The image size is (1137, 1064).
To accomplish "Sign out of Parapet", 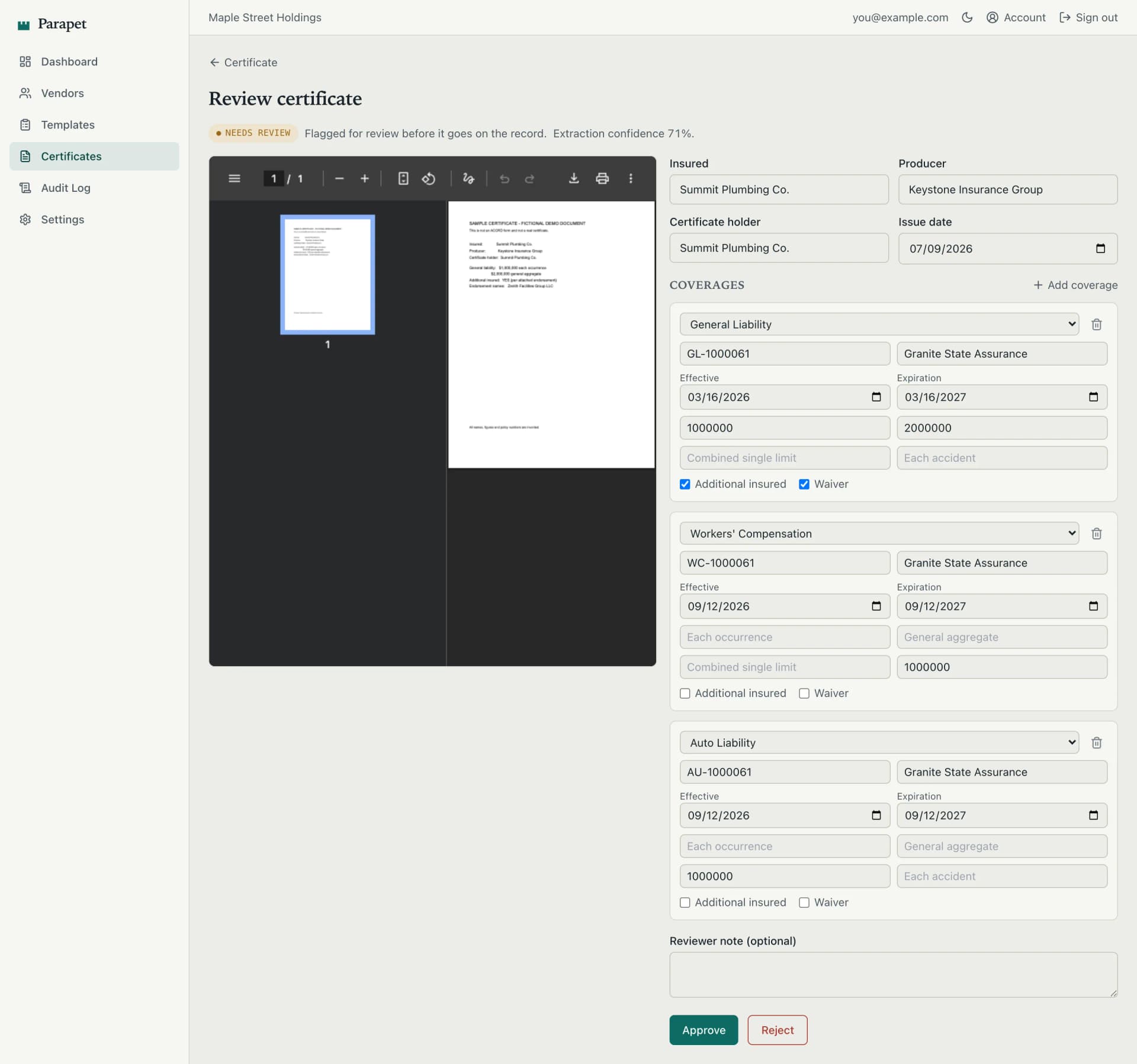I will [1088, 17].
